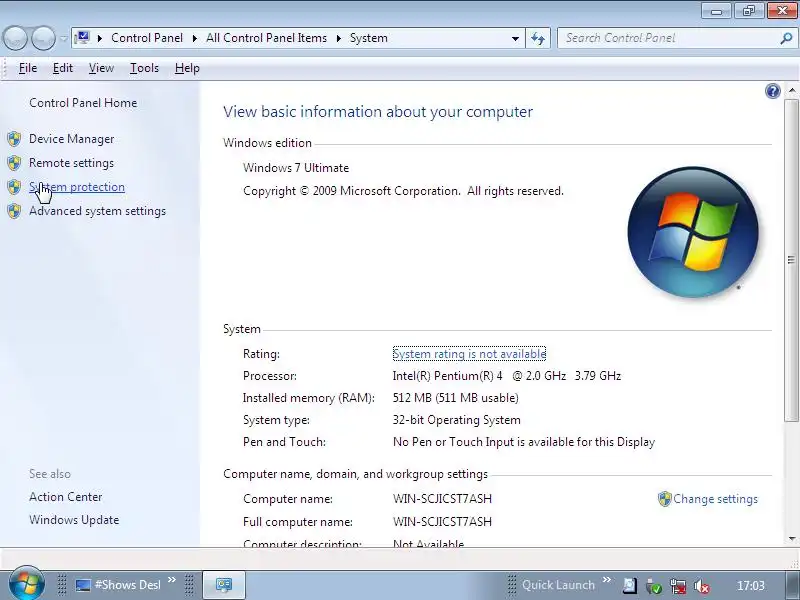
Task: Click shield icon beside Change settings
Action: tap(664, 499)
